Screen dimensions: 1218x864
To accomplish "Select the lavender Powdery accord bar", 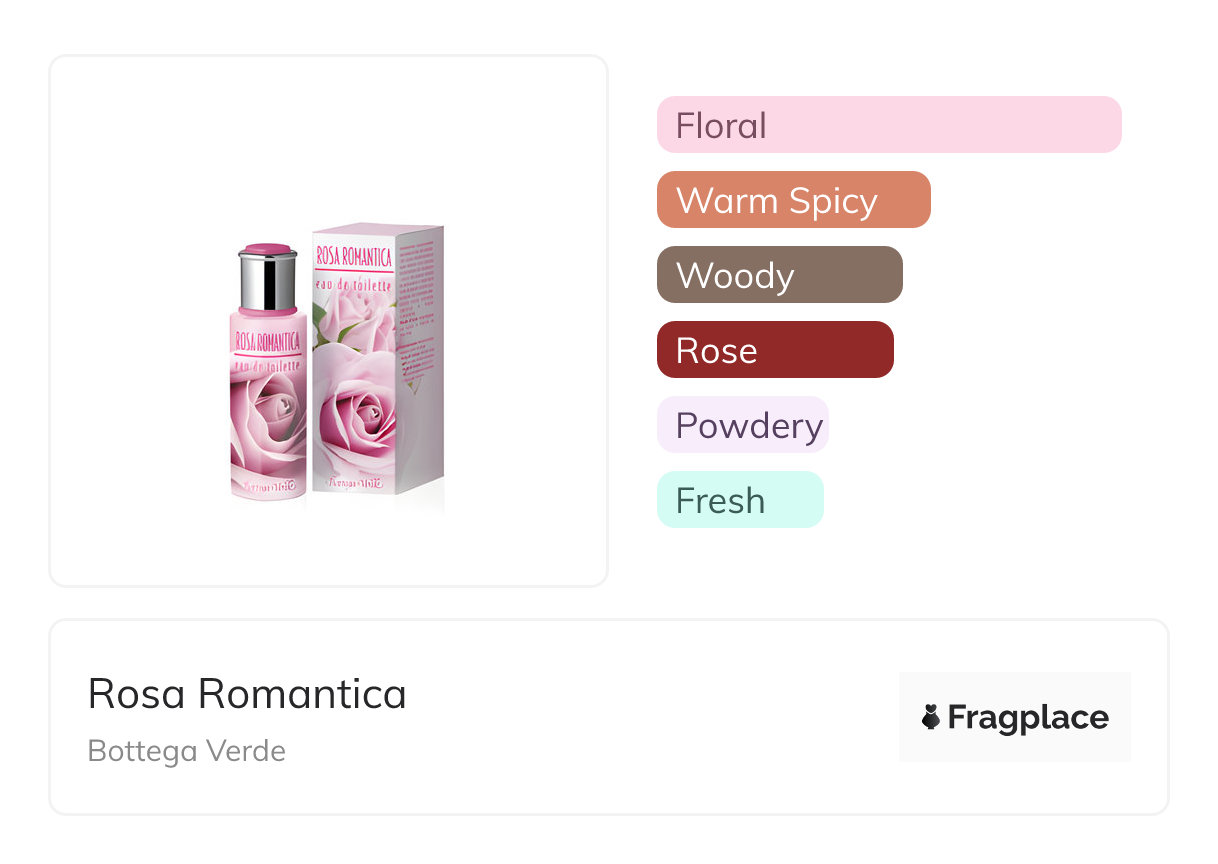I will pos(742,425).
